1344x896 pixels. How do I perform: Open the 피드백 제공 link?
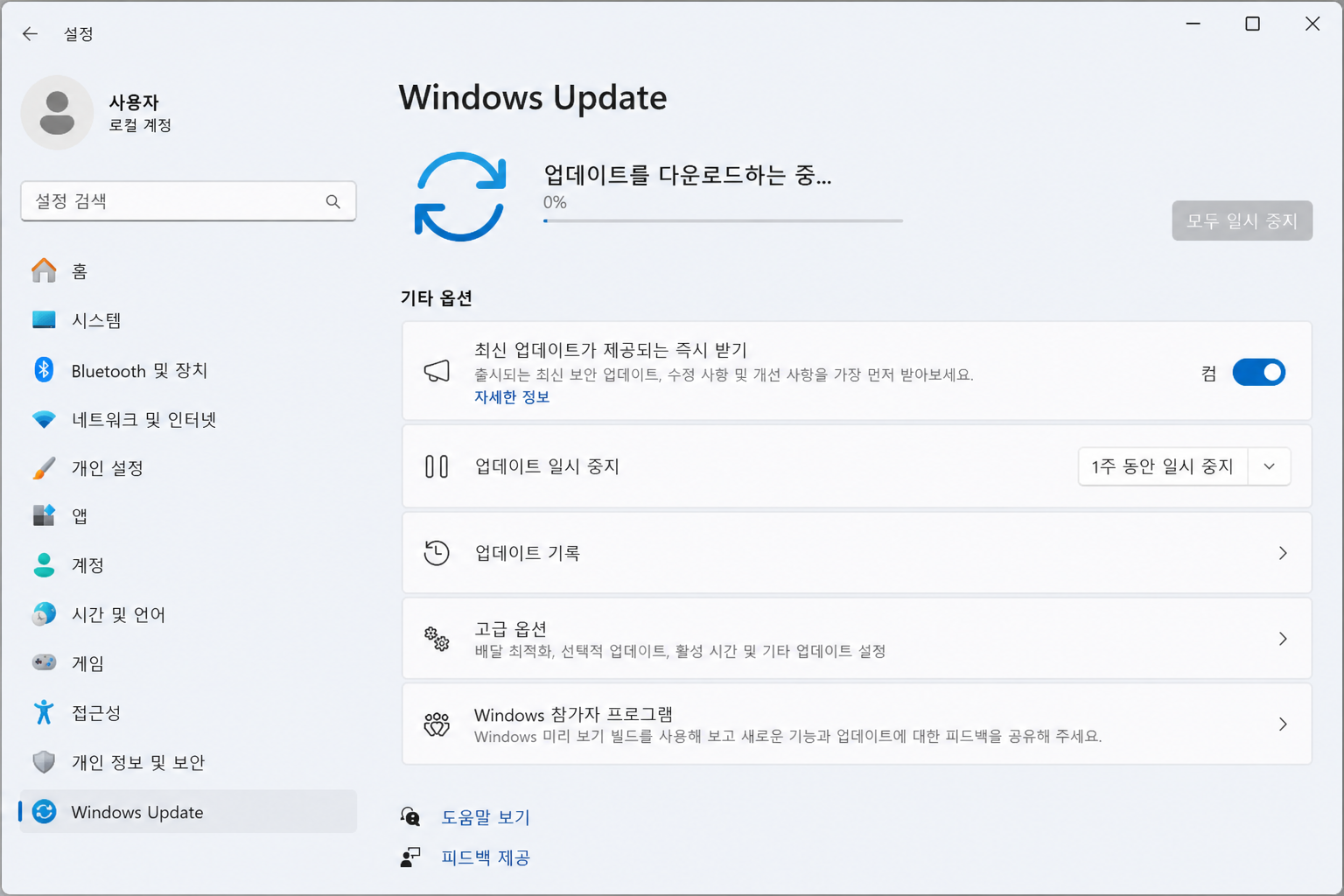point(486,857)
